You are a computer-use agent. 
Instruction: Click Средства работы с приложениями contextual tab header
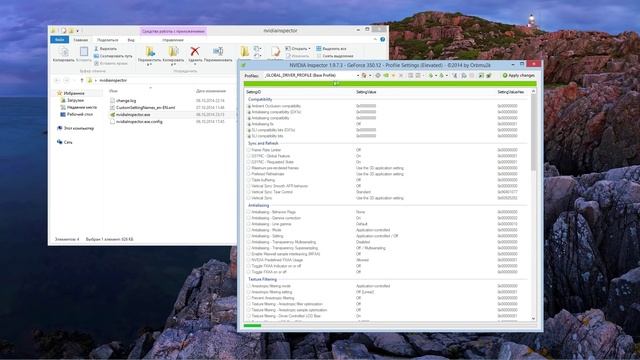pos(173,31)
